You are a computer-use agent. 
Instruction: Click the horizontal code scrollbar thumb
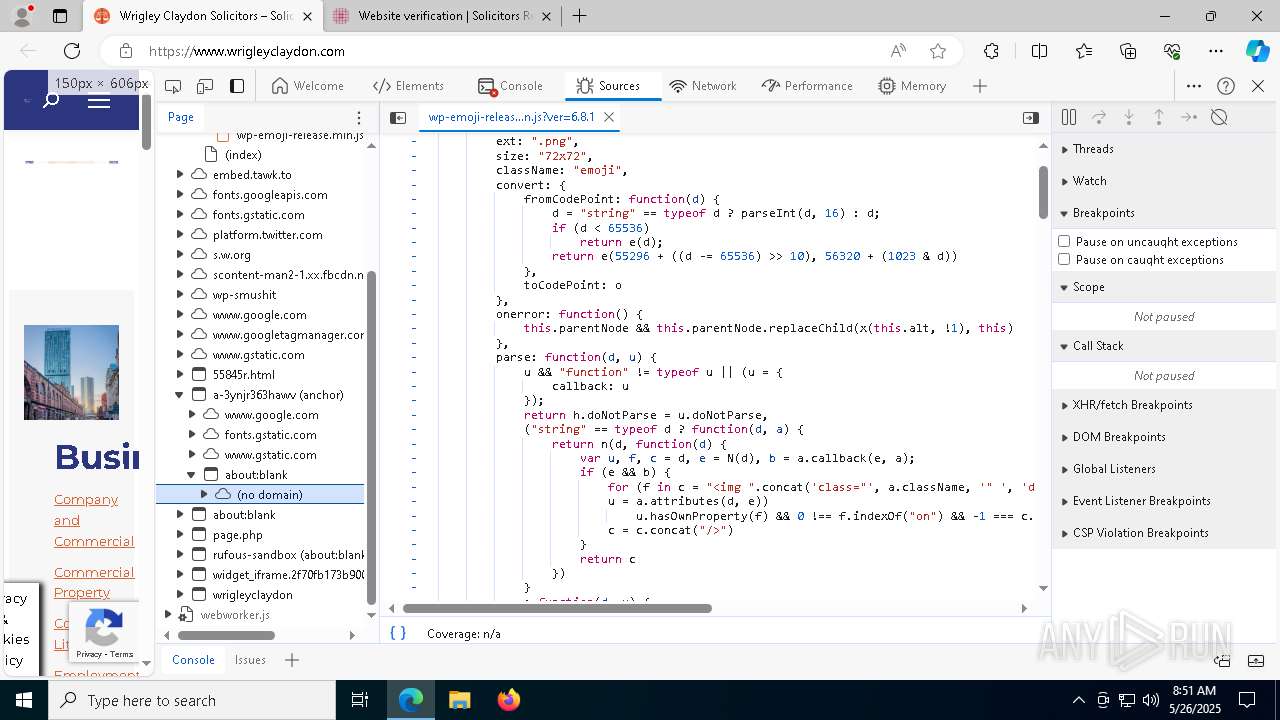click(x=557, y=608)
